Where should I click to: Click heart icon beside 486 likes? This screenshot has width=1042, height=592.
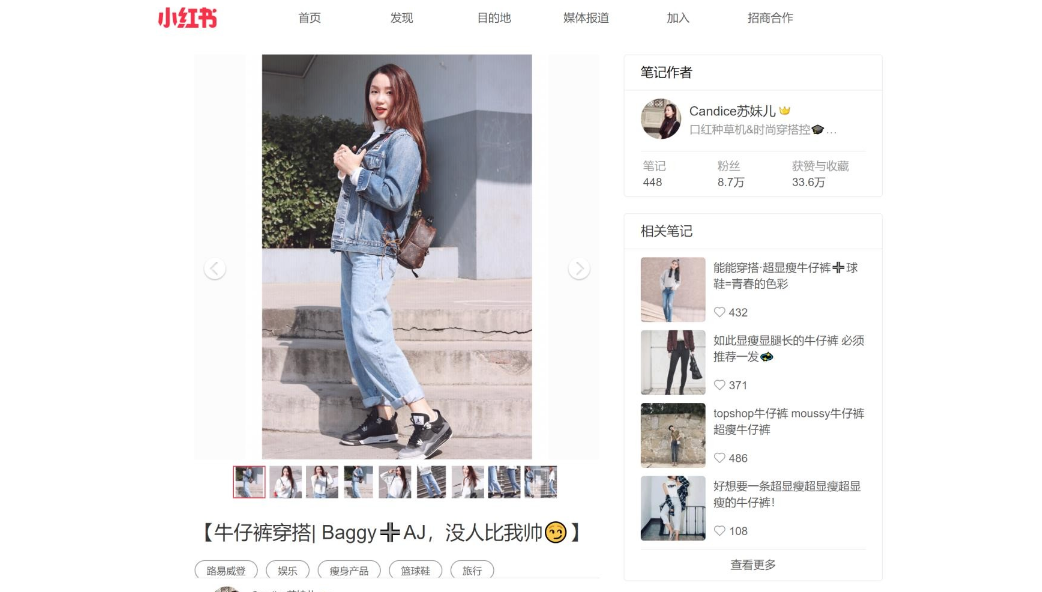719,458
